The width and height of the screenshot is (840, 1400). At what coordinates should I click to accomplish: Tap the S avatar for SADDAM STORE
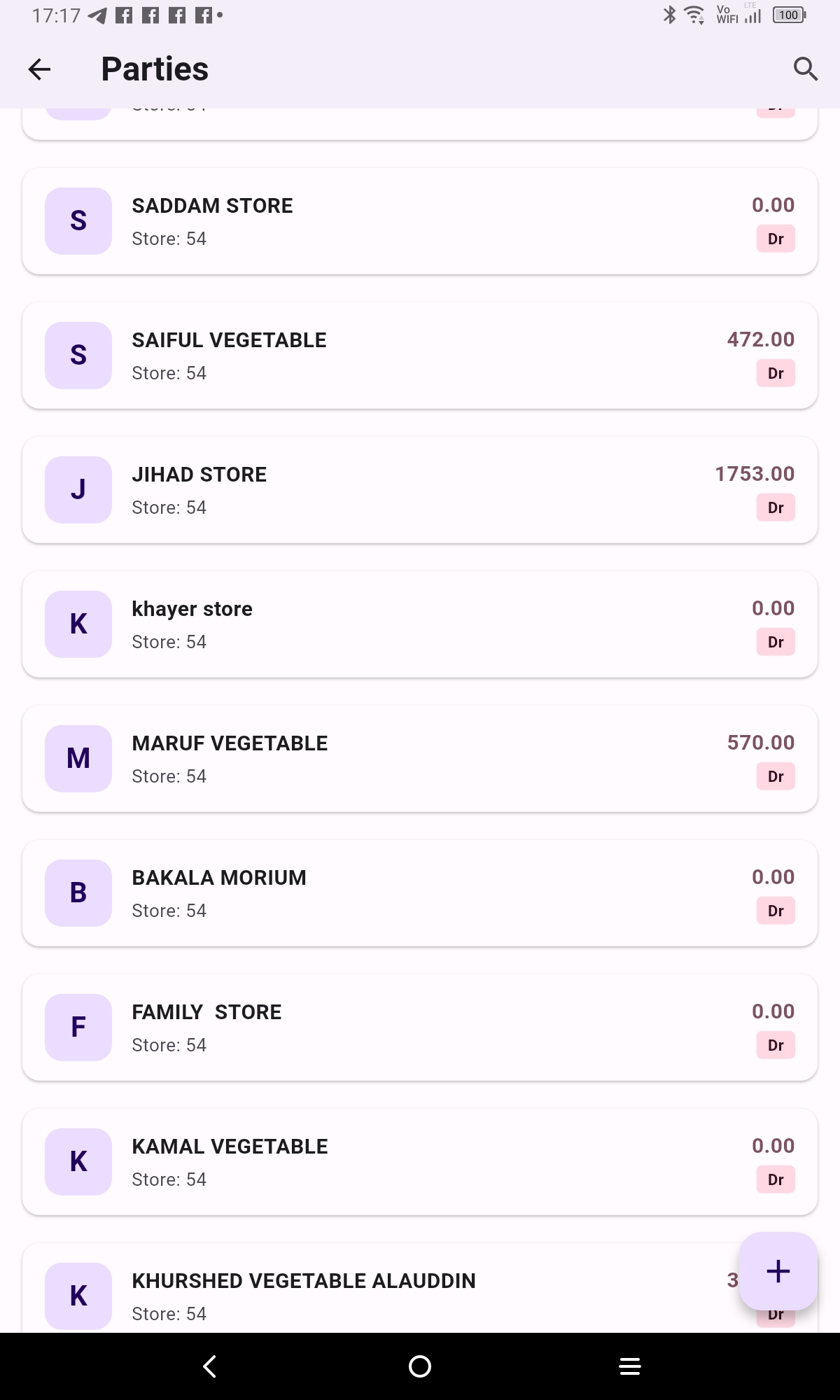[78, 221]
